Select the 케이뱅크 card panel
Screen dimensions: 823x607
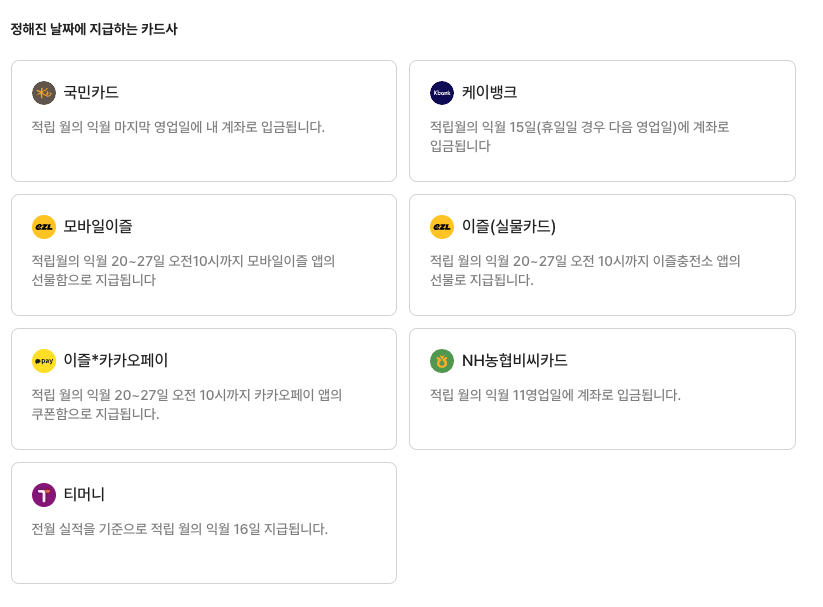[603, 120]
